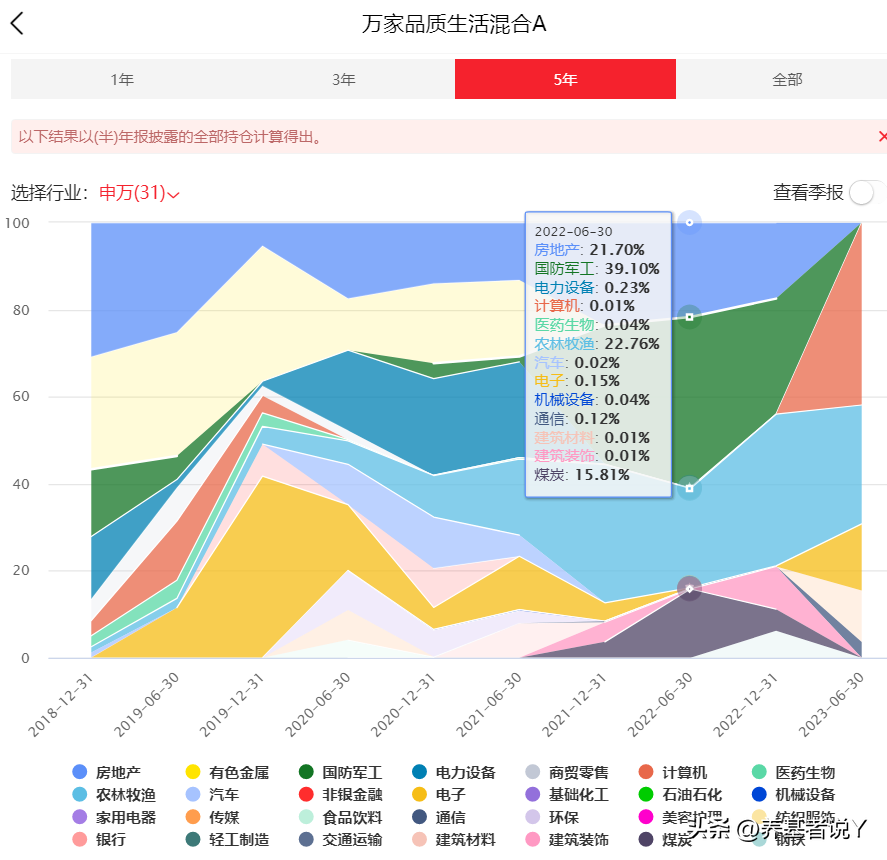Toggle 房地产 legend series
The image size is (887, 860).
click(106, 772)
